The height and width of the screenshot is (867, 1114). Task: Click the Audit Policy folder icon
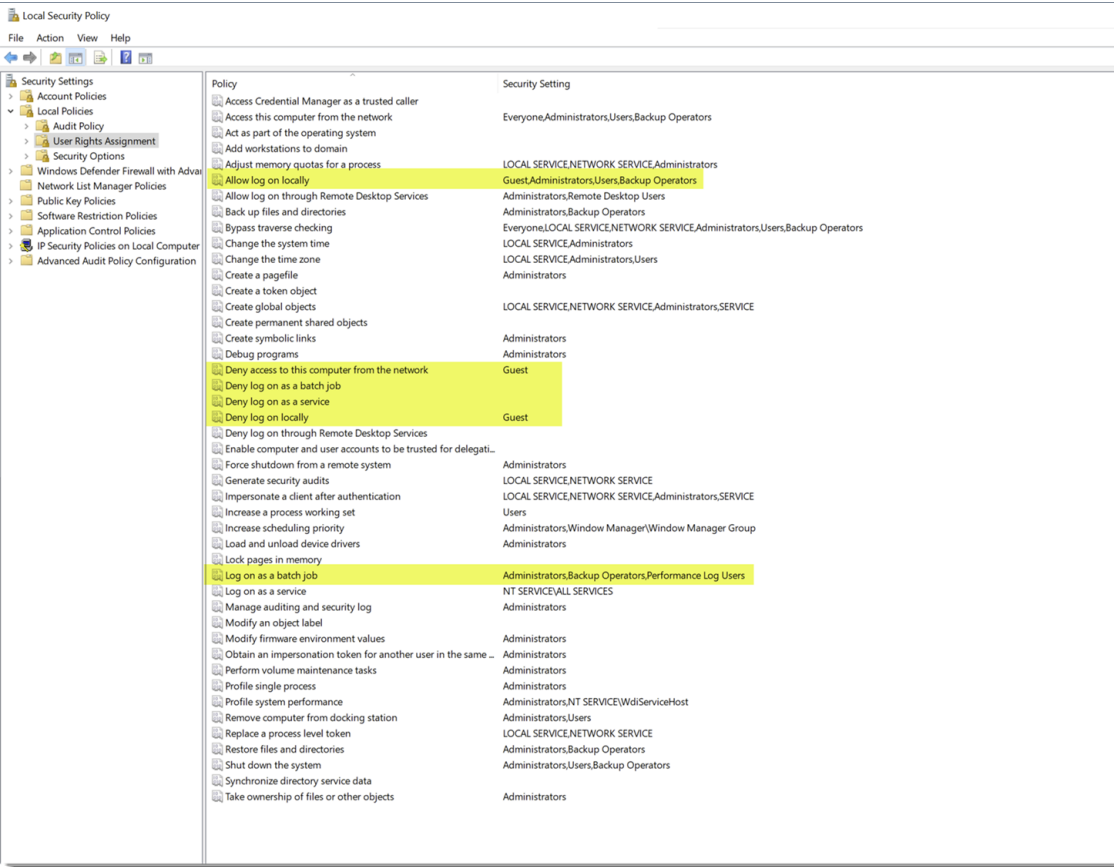(43, 126)
